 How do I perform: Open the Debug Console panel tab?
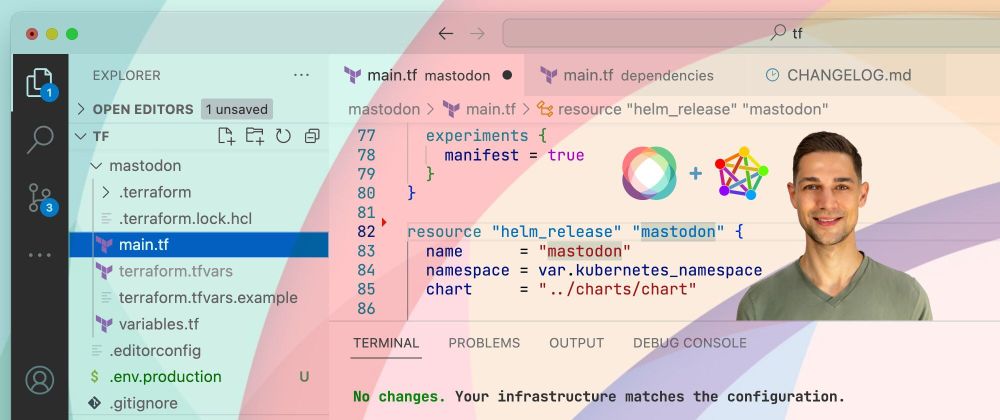coord(689,343)
